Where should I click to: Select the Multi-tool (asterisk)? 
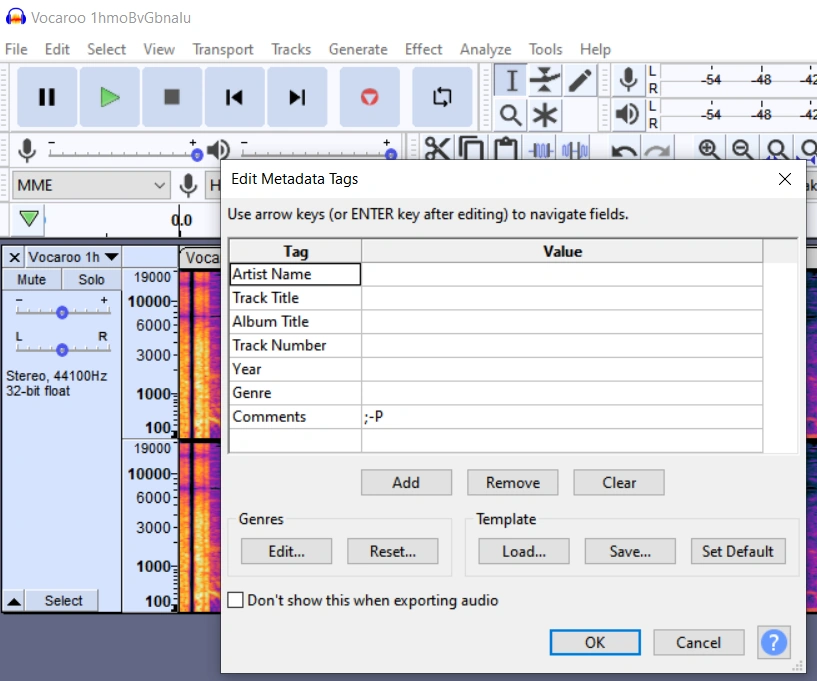click(x=544, y=115)
